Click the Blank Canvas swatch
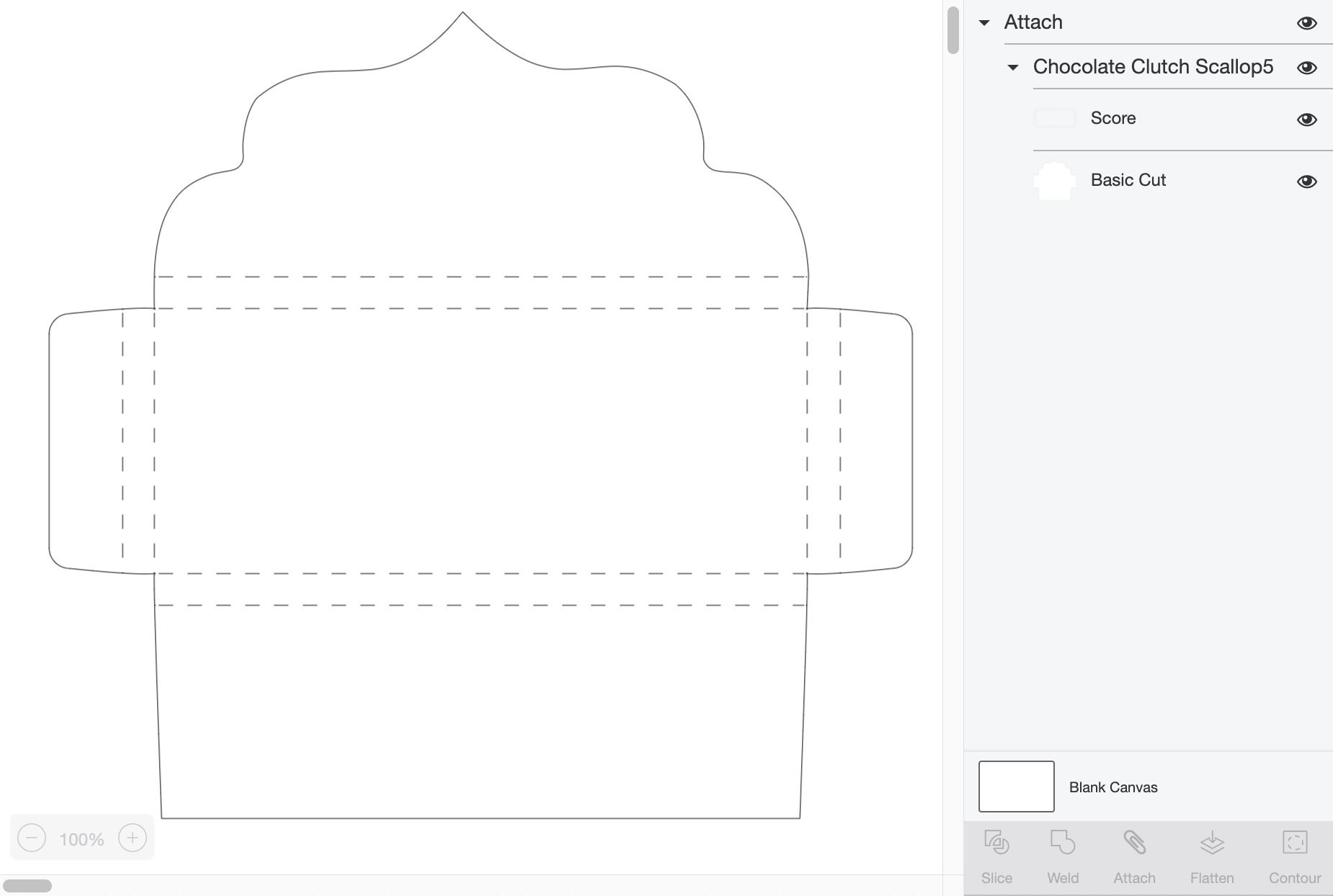Image resolution: width=1333 pixels, height=896 pixels. point(1017,787)
